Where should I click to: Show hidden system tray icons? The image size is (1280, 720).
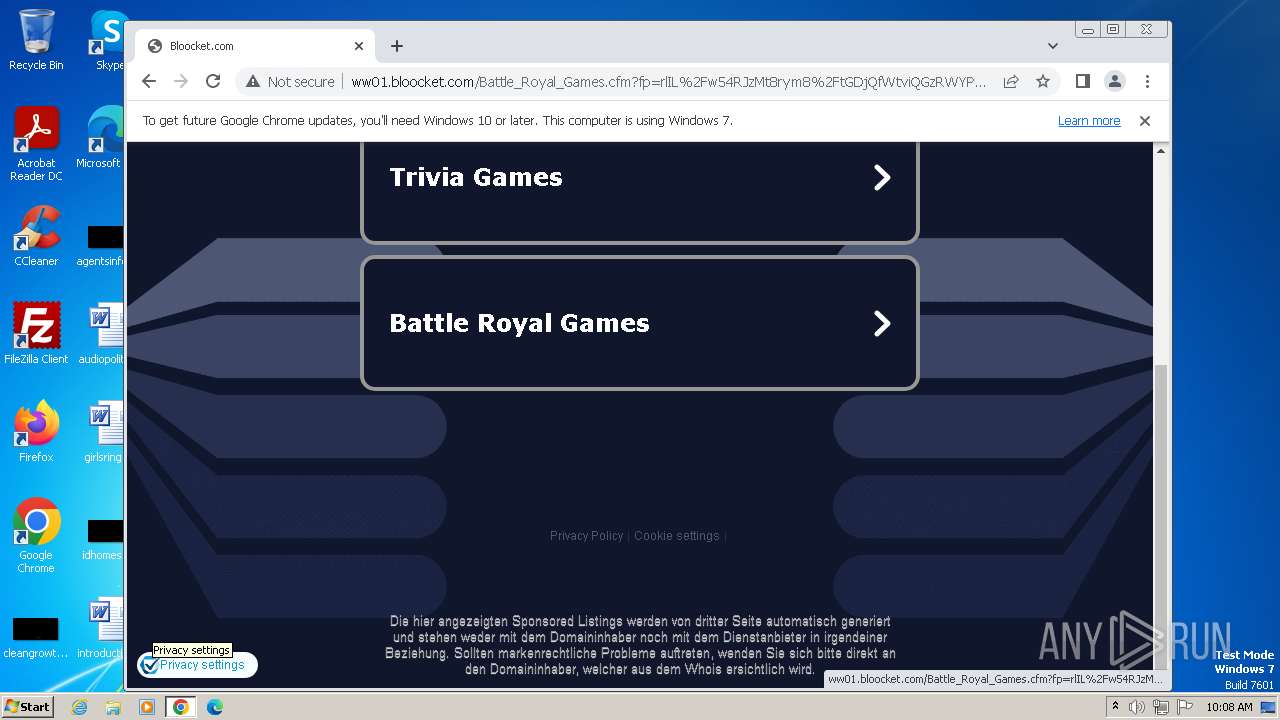coord(1116,706)
